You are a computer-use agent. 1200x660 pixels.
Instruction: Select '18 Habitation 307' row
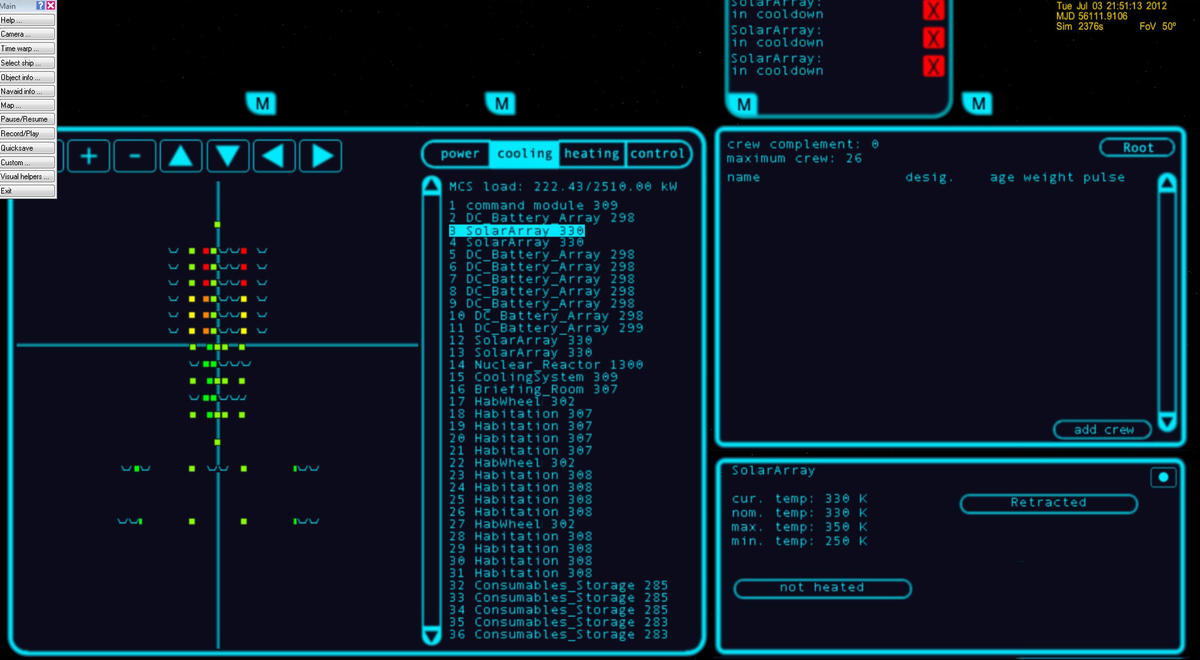pos(521,414)
